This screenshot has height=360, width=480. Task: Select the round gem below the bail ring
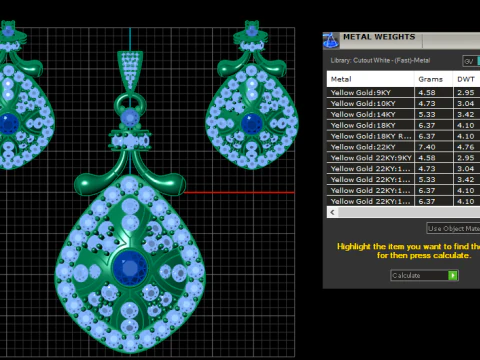click(x=130, y=118)
